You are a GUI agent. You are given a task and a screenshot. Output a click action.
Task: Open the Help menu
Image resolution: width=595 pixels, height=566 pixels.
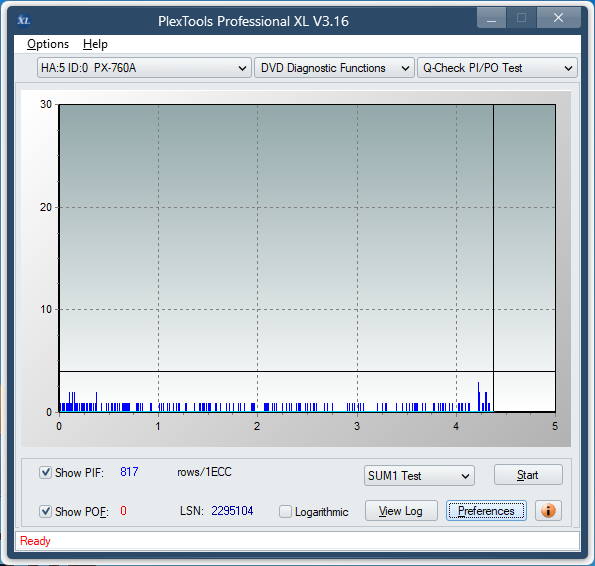95,44
